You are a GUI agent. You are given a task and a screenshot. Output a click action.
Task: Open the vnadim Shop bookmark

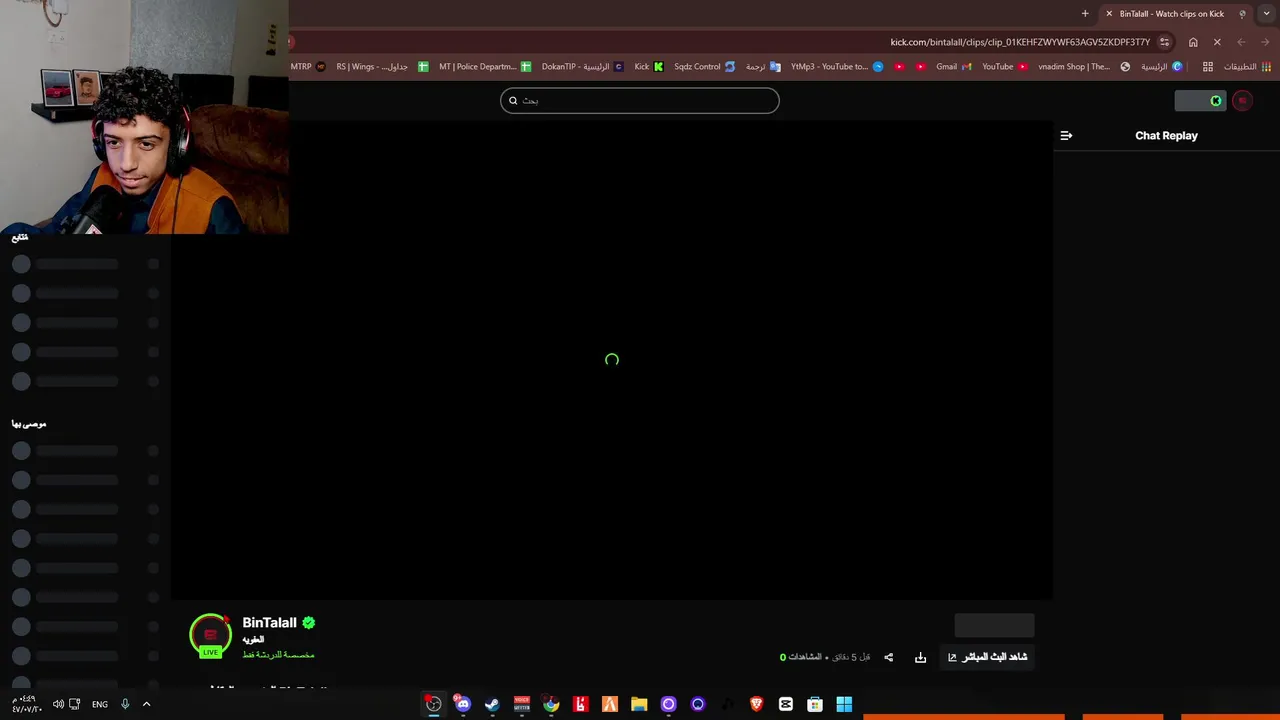1084,67
